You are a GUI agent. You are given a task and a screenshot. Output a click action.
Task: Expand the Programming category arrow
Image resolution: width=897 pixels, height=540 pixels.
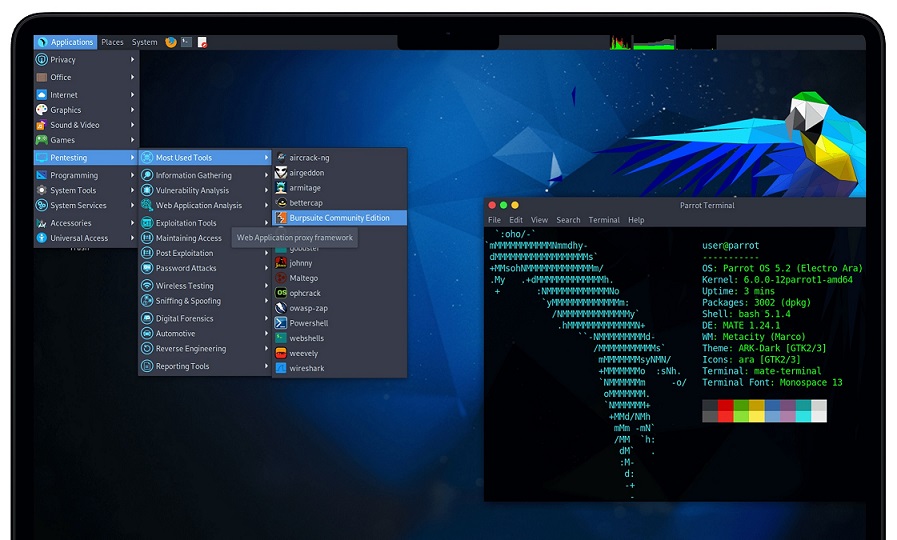click(132, 175)
